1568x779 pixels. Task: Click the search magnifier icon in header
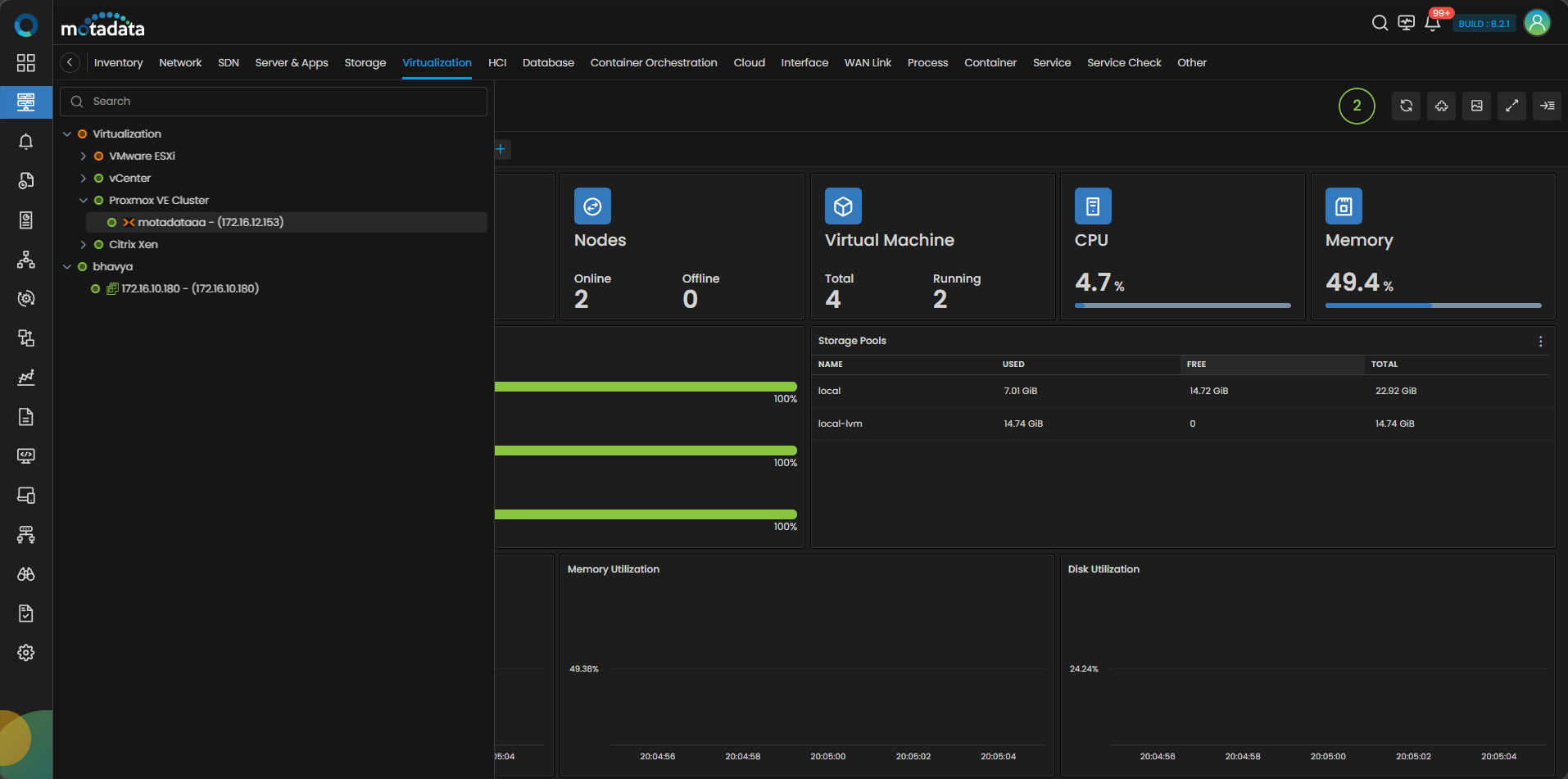(x=1380, y=23)
